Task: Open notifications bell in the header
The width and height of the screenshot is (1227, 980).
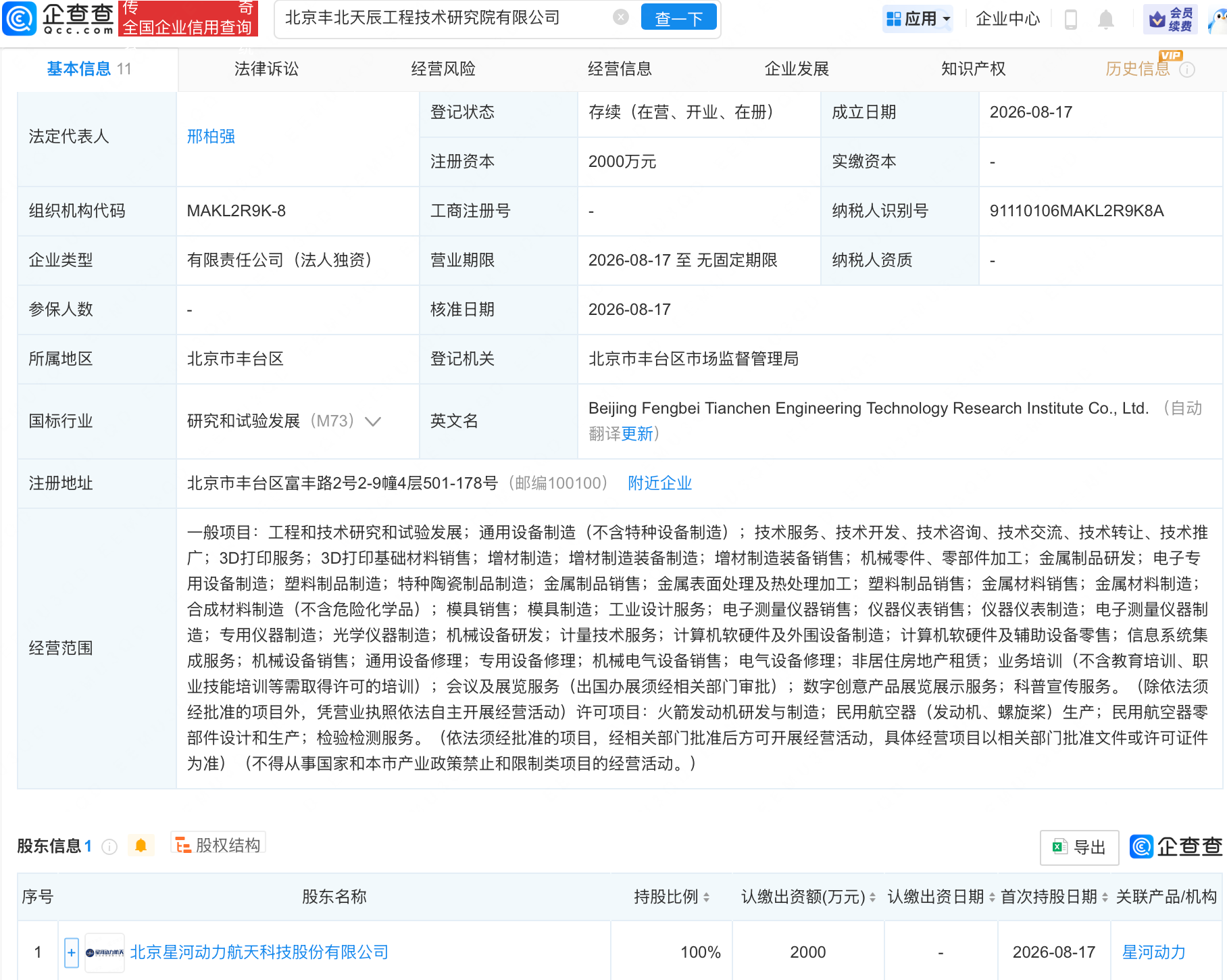Action: tap(1105, 19)
